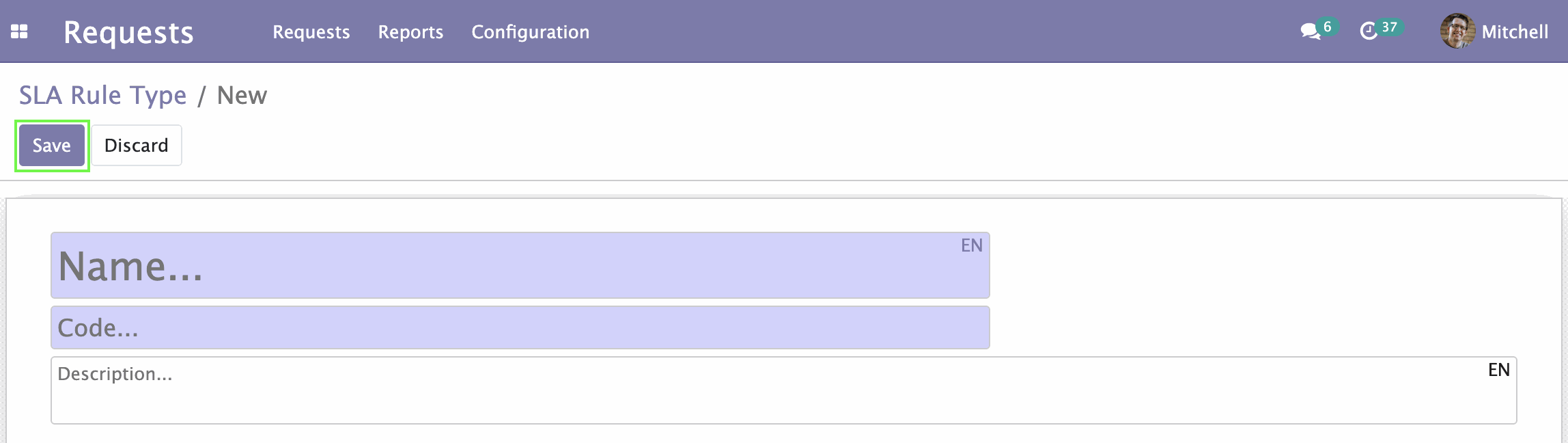This screenshot has width=1568, height=443.
Task: Open the apps grid menu icon
Action: coord(19,31)
